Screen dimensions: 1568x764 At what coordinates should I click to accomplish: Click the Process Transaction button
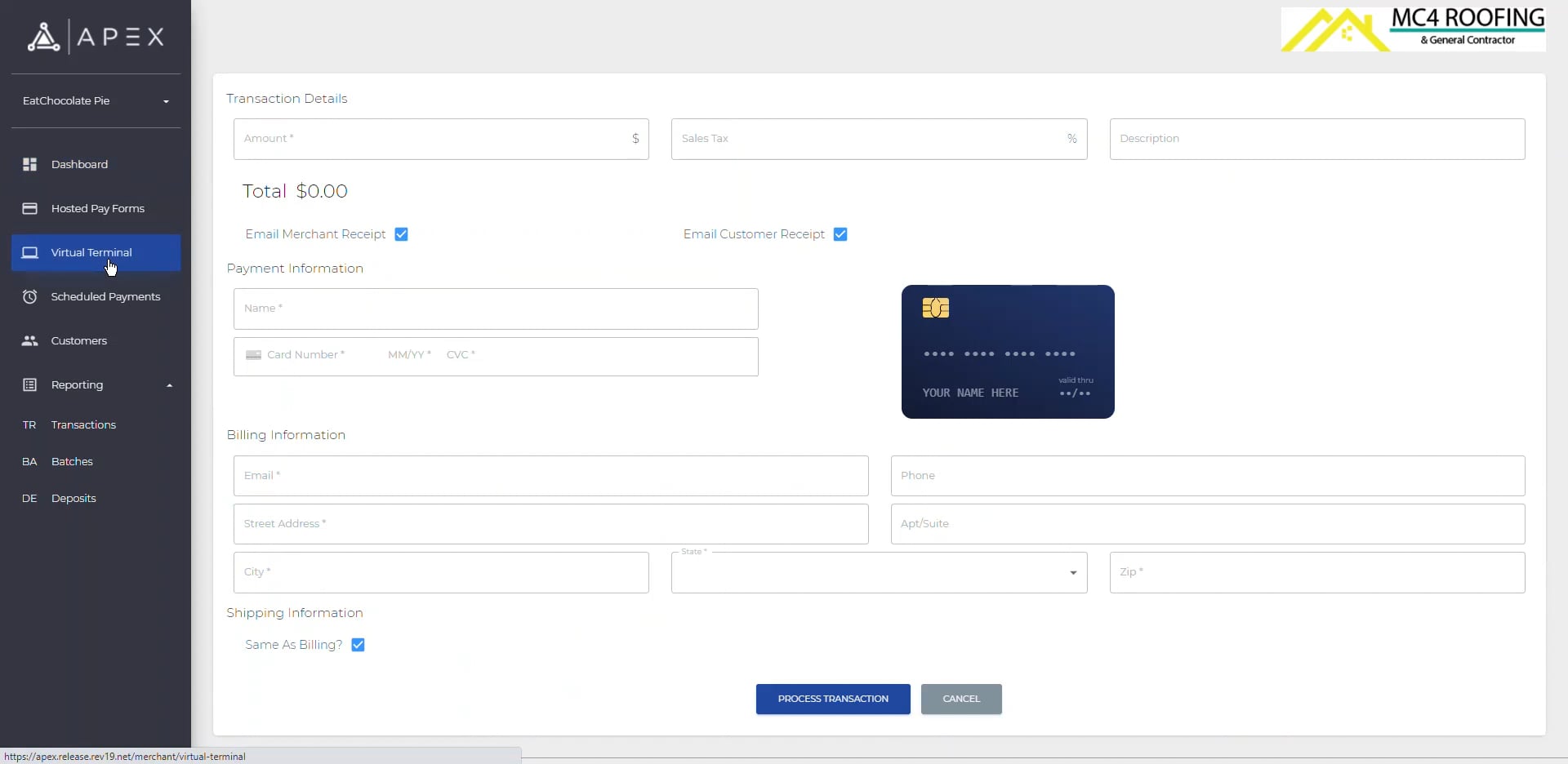(832, 699)
